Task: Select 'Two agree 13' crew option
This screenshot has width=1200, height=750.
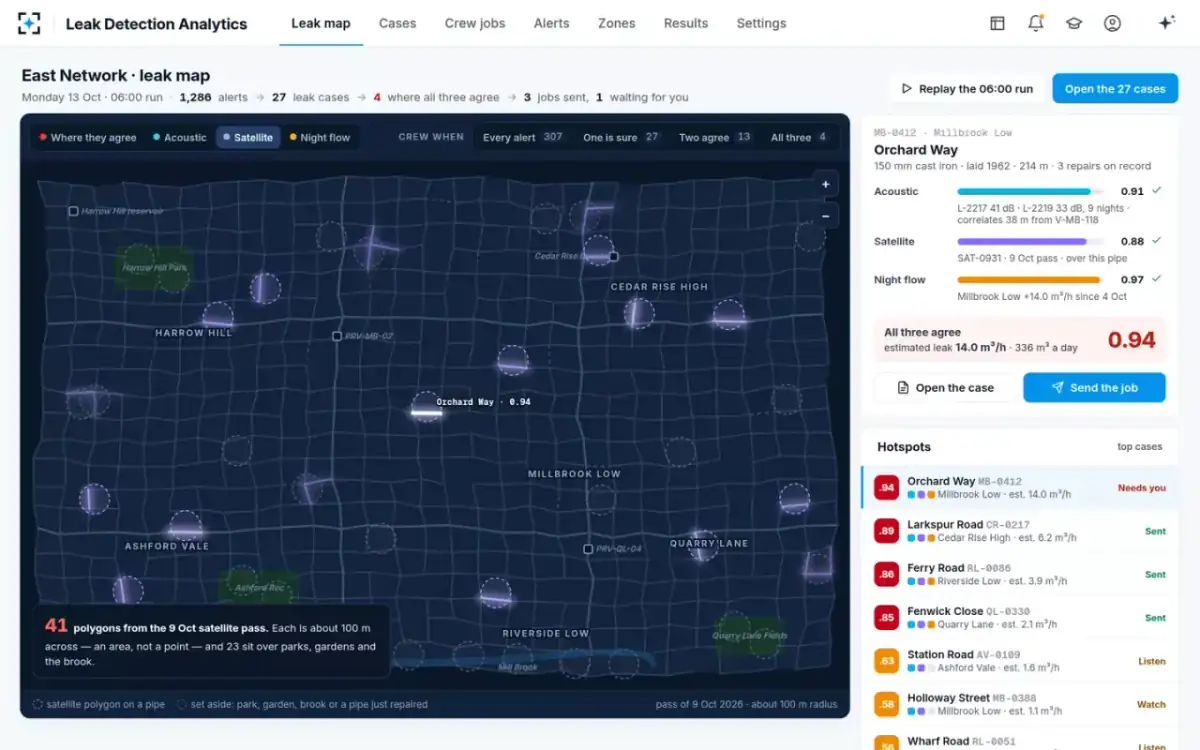Action: point(714,137)
